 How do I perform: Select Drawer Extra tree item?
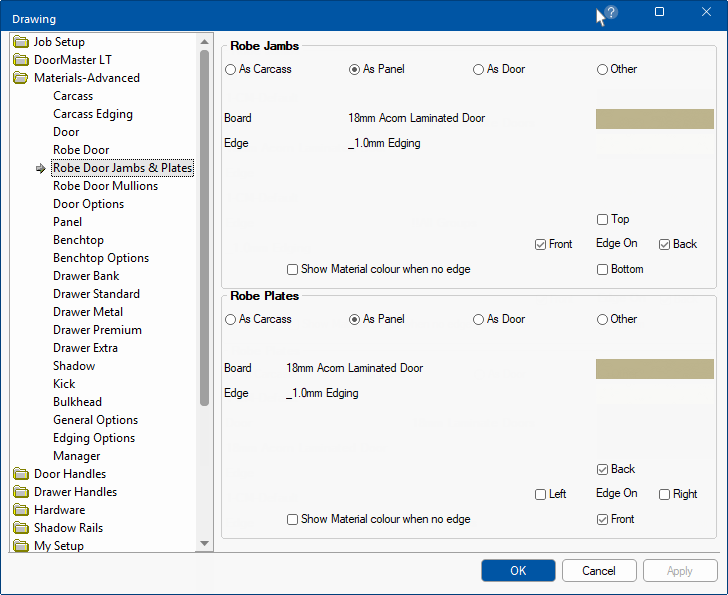coord(85,349)
